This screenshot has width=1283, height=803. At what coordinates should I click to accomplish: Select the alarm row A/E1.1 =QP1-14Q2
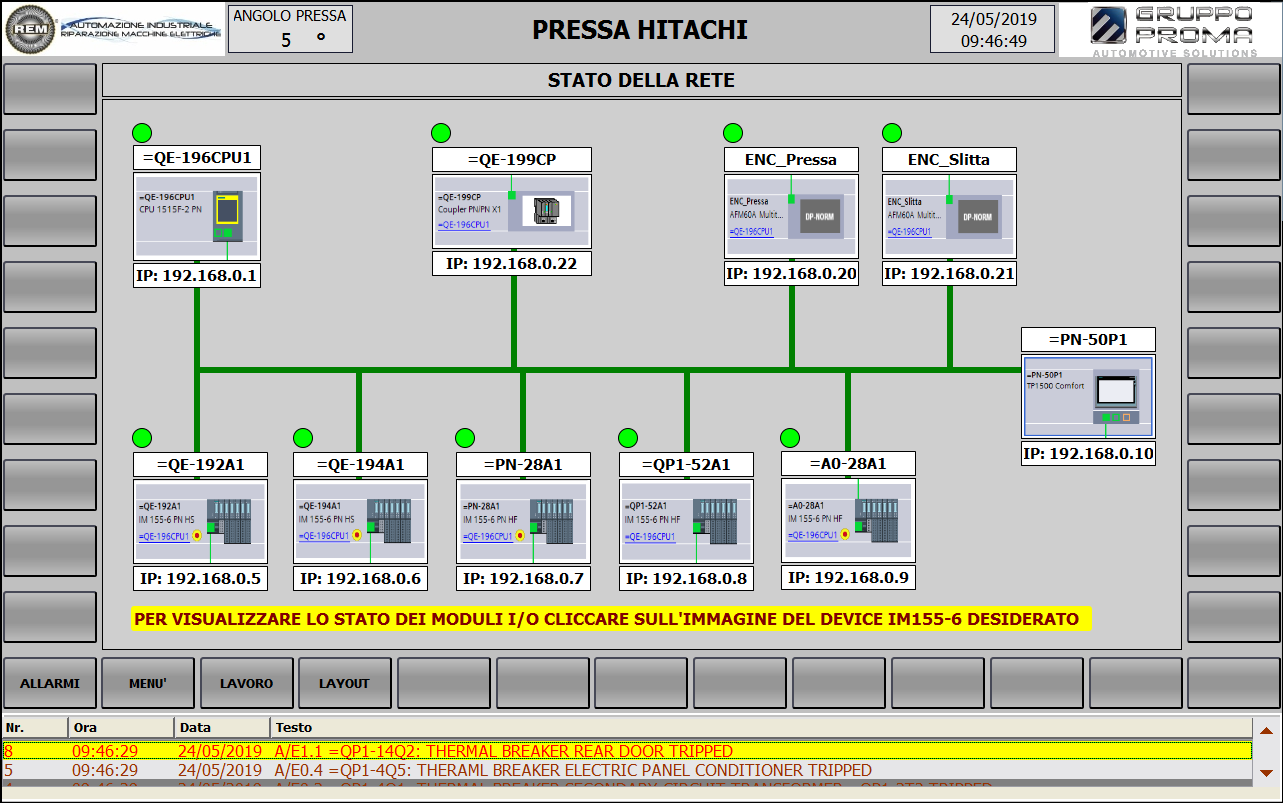627,751
